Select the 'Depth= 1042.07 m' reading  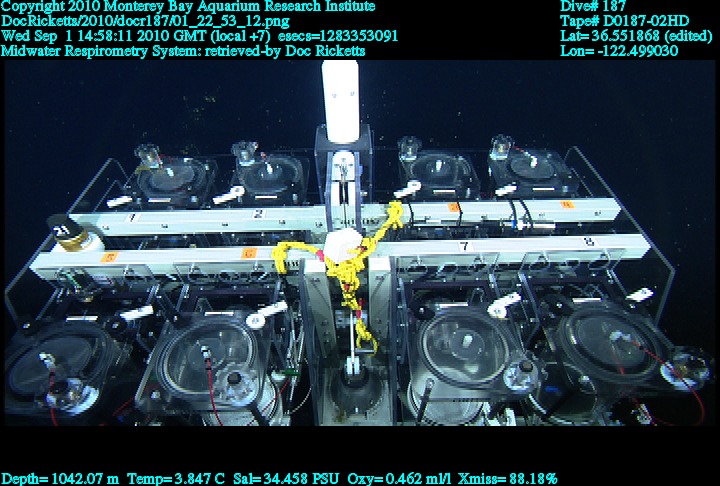tap(60, 479)
